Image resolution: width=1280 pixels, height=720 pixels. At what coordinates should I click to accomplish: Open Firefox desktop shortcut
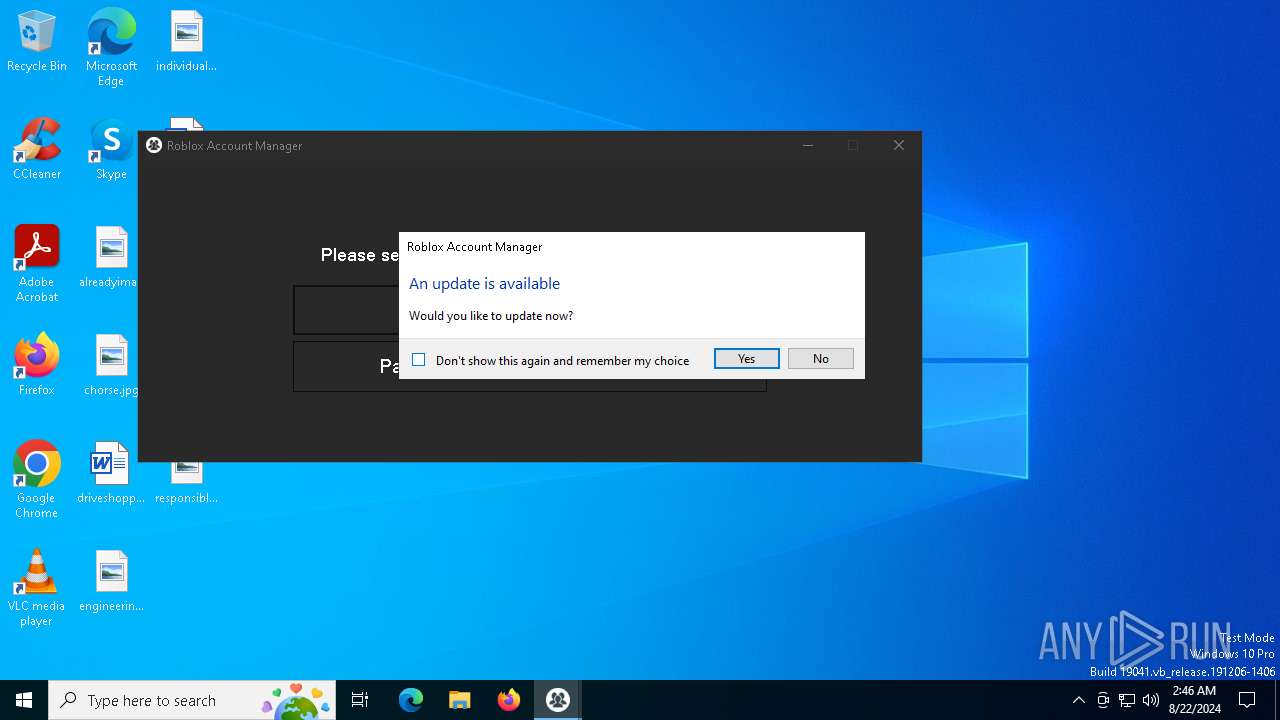(37, 366)
